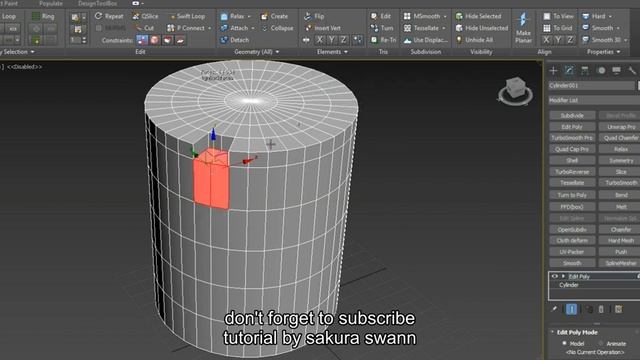Add the Subdivide modifier
640x360 pixels.
pyautogui.click(x=572, y=116)
